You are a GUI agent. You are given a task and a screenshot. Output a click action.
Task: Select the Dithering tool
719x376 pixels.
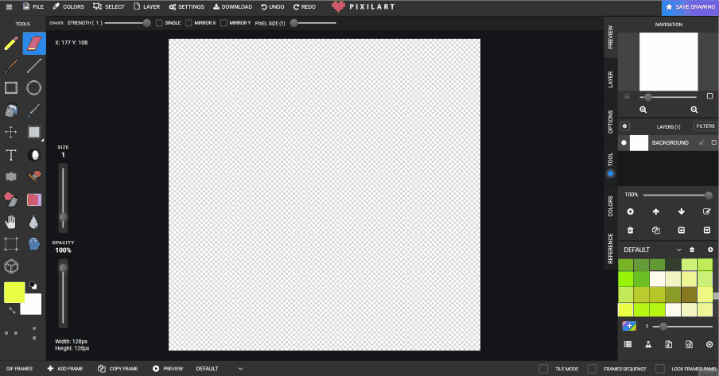point(11,177)
